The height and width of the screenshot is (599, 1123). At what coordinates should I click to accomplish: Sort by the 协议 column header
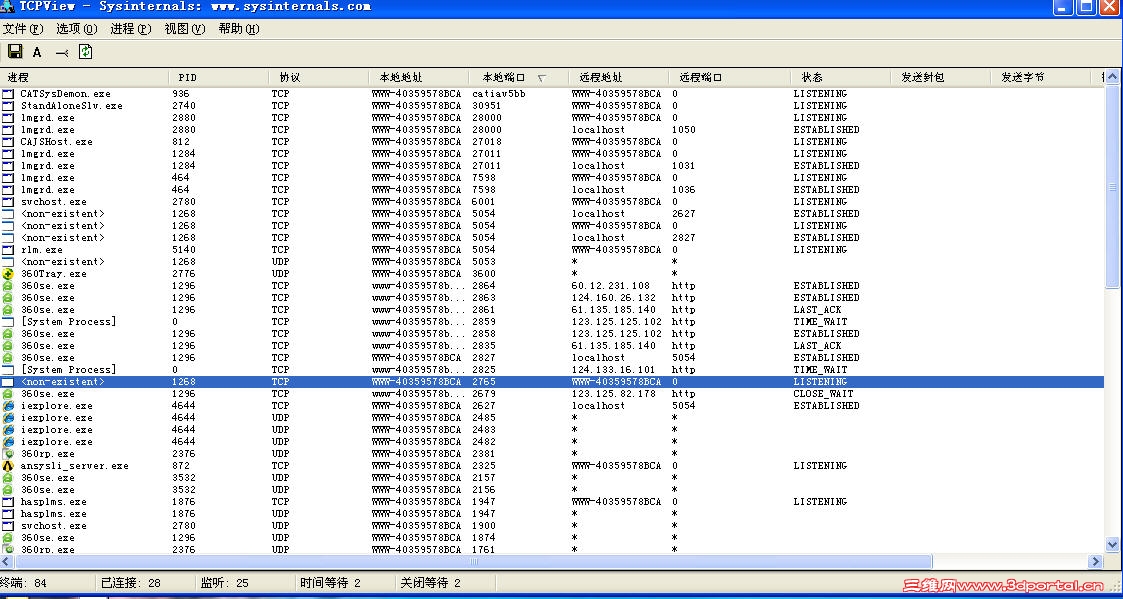pyautogui.click(x=319, y=77)
